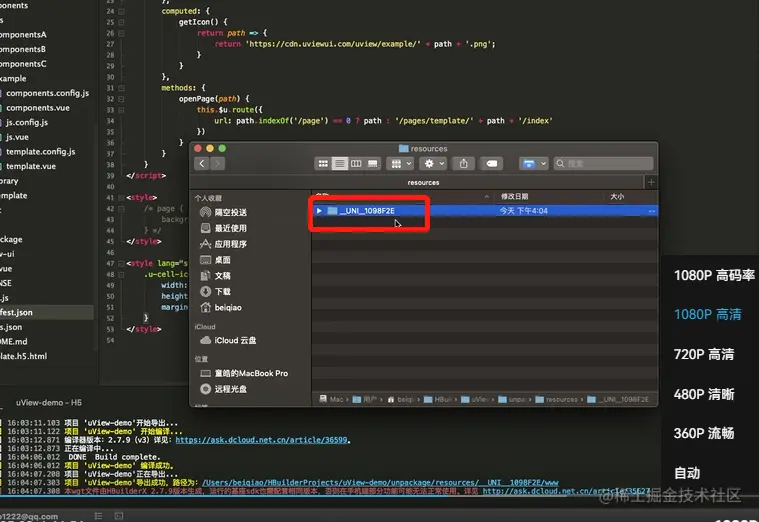Collapse the getIcon() fold at line 25
This screenshot has height=522, width=759.
pos(121,22)
